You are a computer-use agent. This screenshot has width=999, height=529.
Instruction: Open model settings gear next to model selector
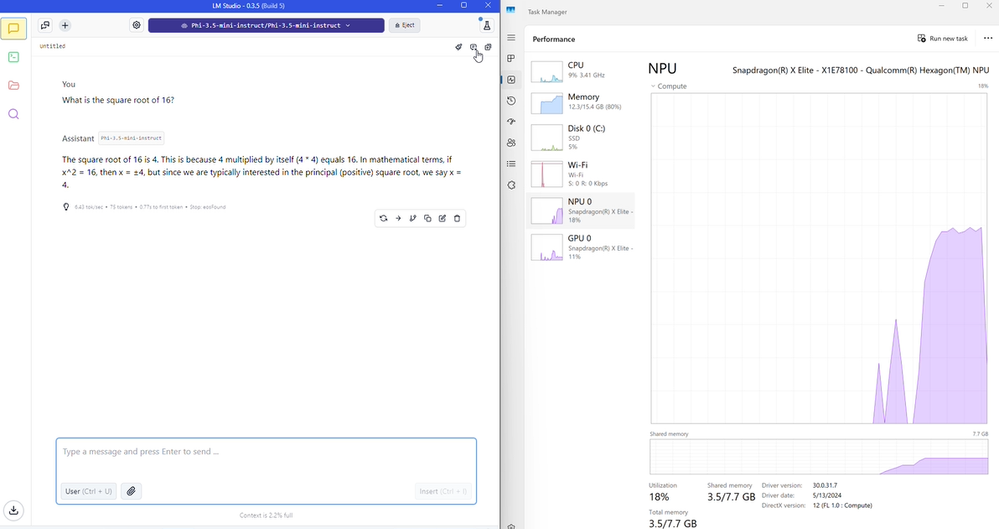pos(136,25)
